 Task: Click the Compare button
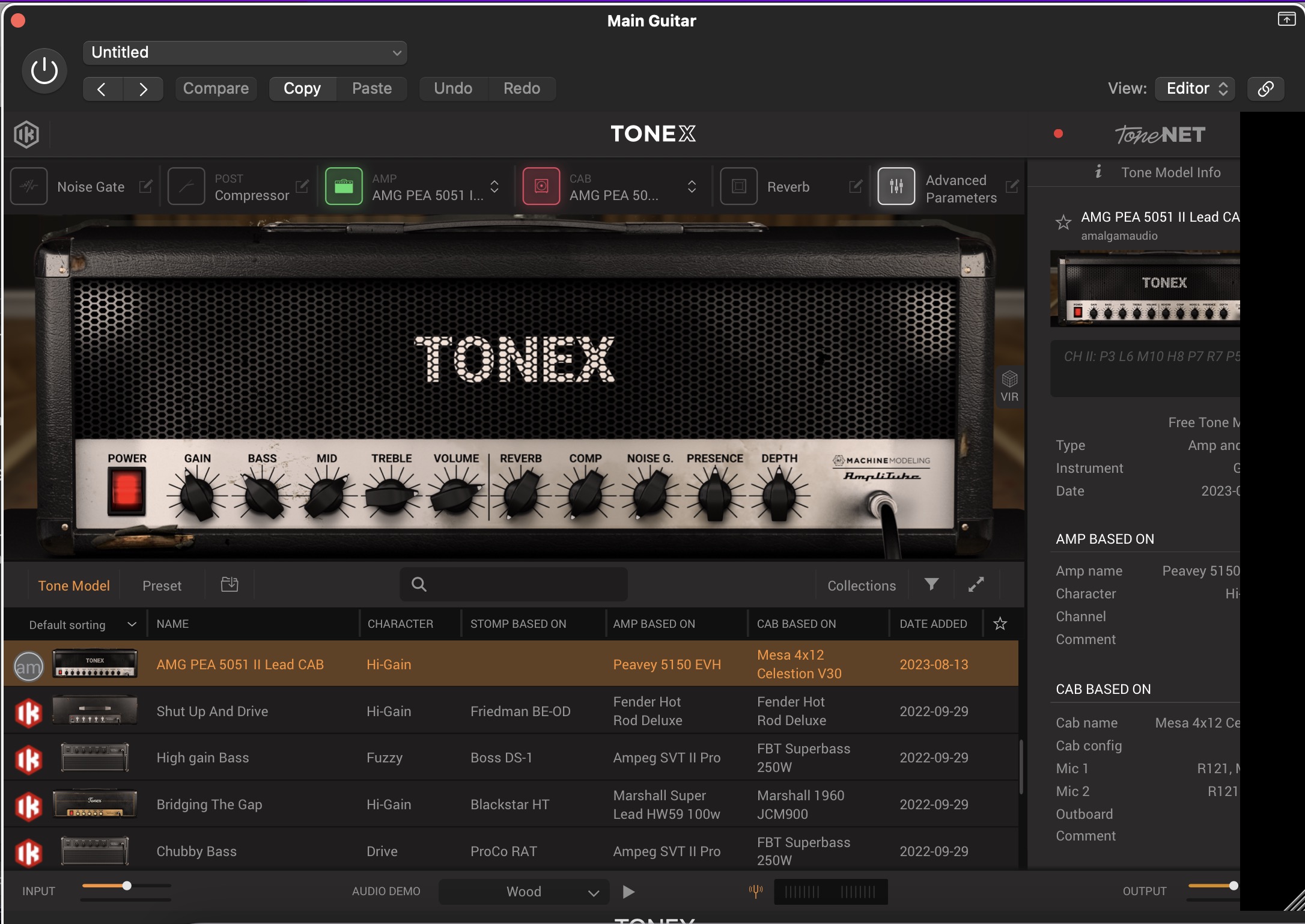coord(216,89)
